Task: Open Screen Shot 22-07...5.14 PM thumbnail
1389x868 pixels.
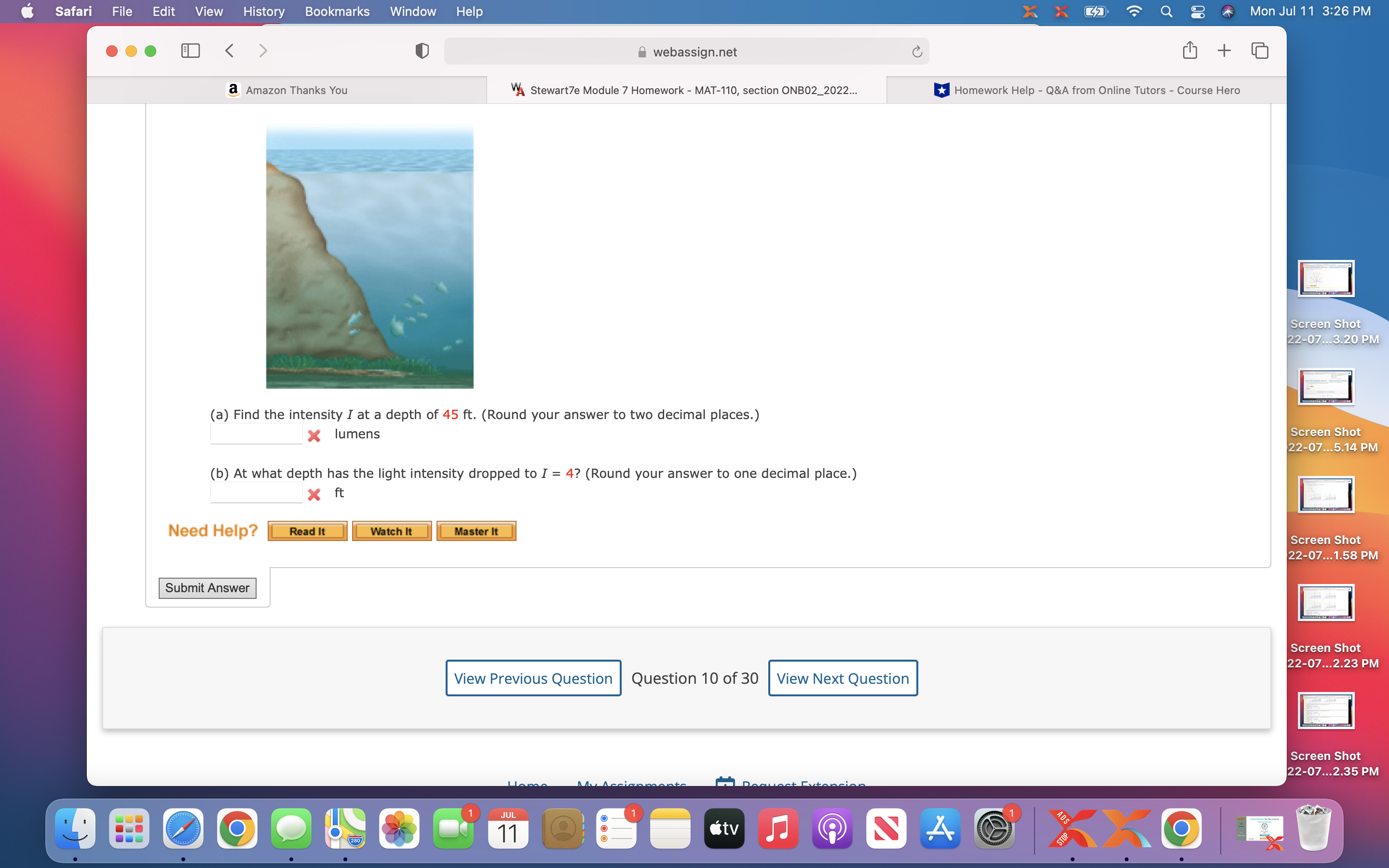Action: 1326,386
